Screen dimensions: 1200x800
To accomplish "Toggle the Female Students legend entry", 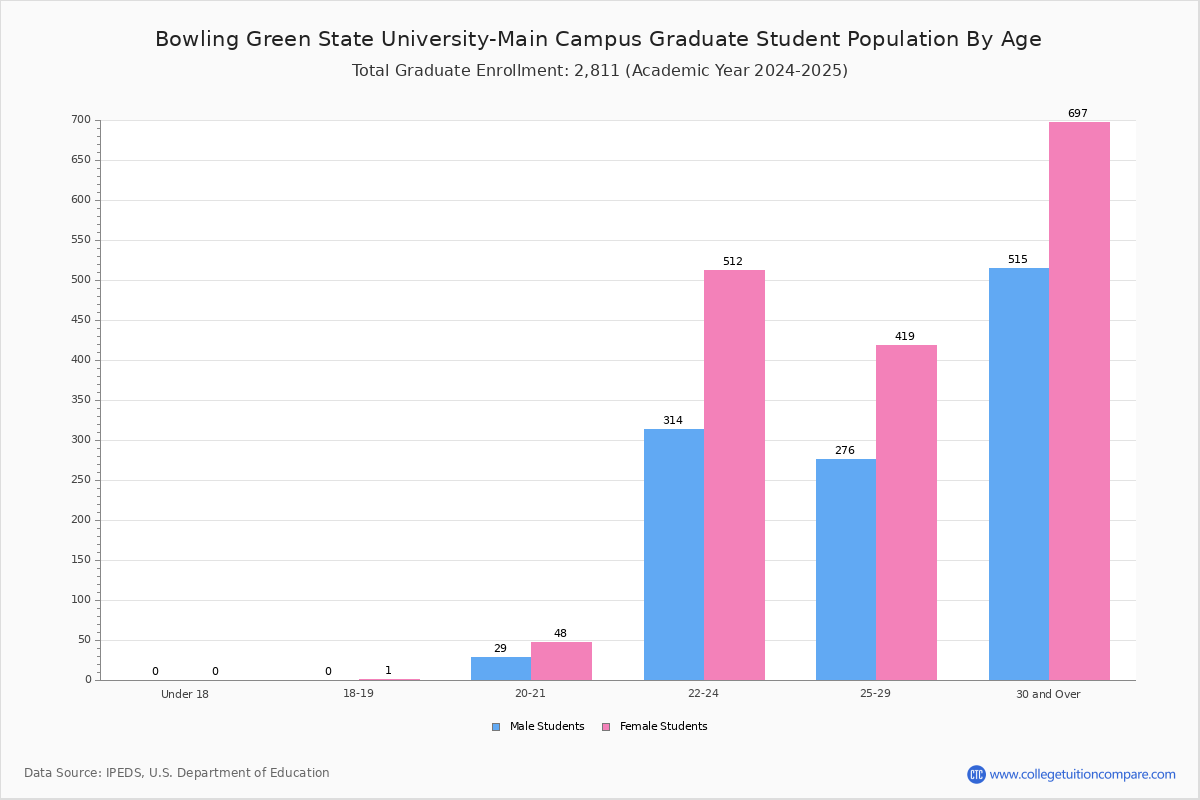I will tap(654, 727).
